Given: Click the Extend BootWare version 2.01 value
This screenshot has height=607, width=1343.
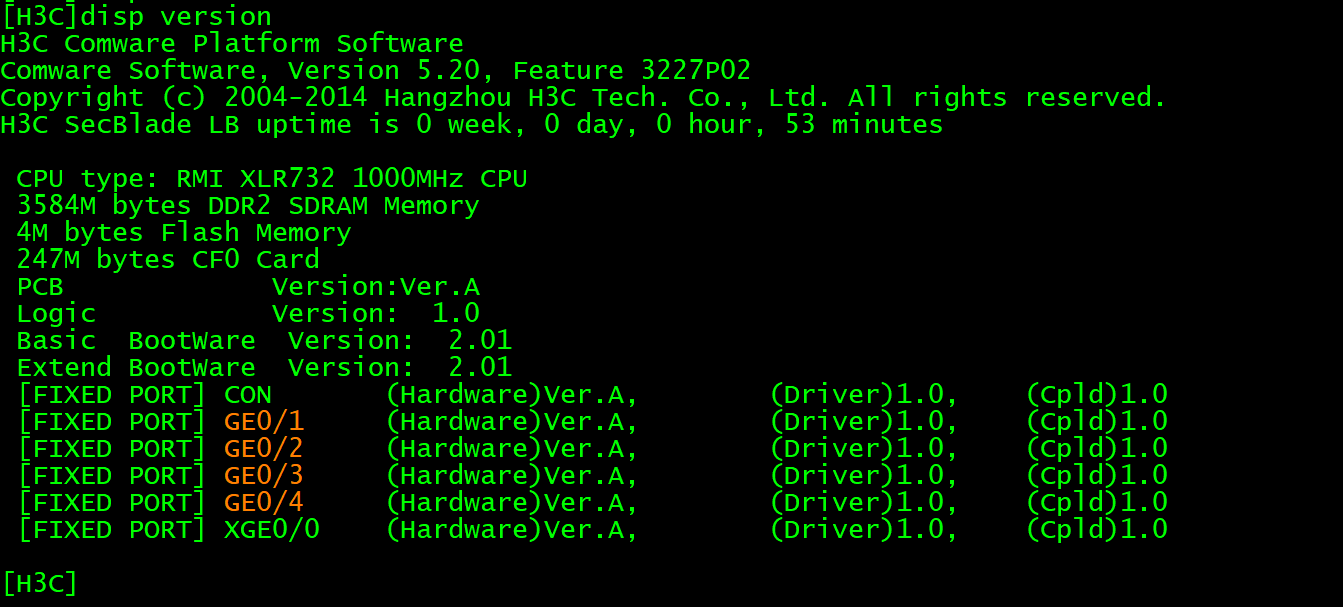Looking at the screenshot, I should point(480,368).
